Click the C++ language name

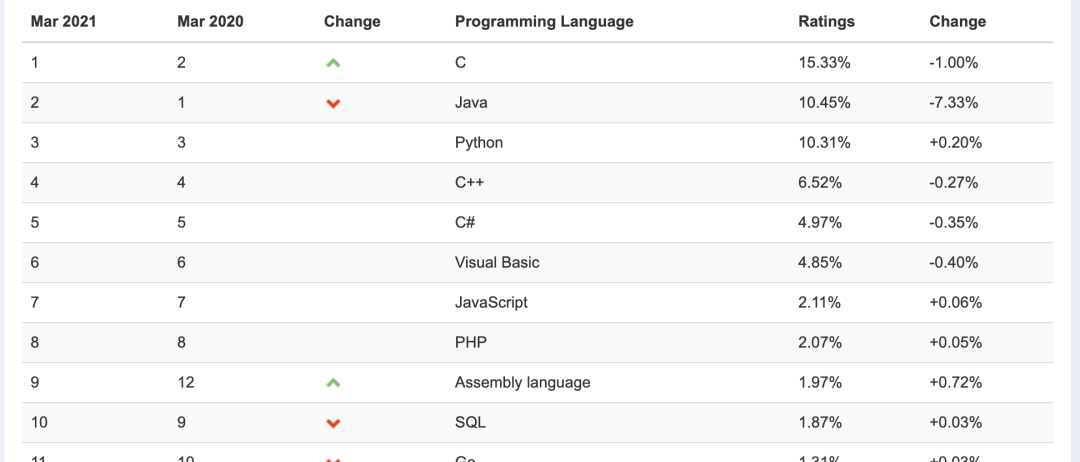[x=469, y=182]
